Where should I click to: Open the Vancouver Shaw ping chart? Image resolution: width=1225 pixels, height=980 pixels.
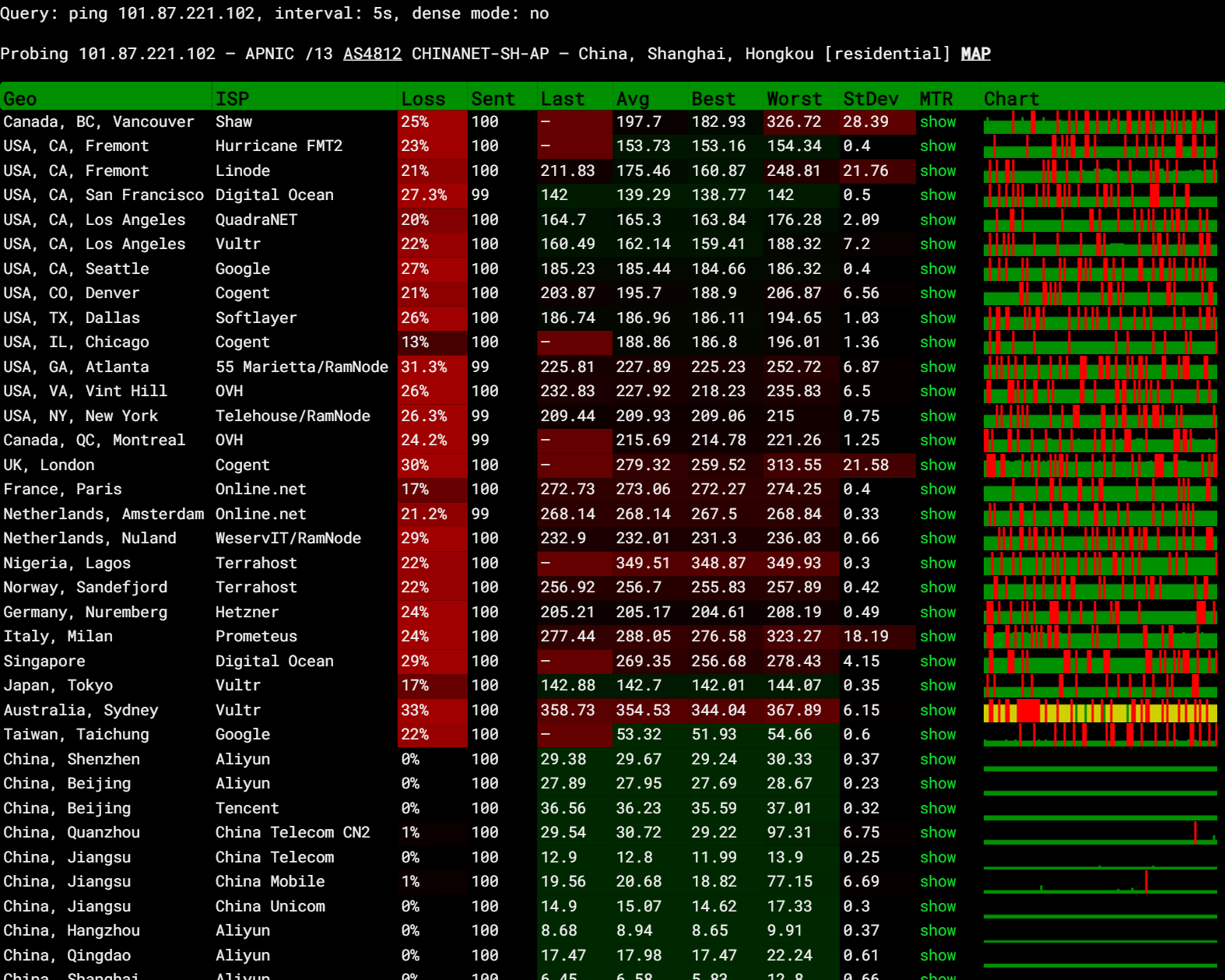(x=1100, y=122)
